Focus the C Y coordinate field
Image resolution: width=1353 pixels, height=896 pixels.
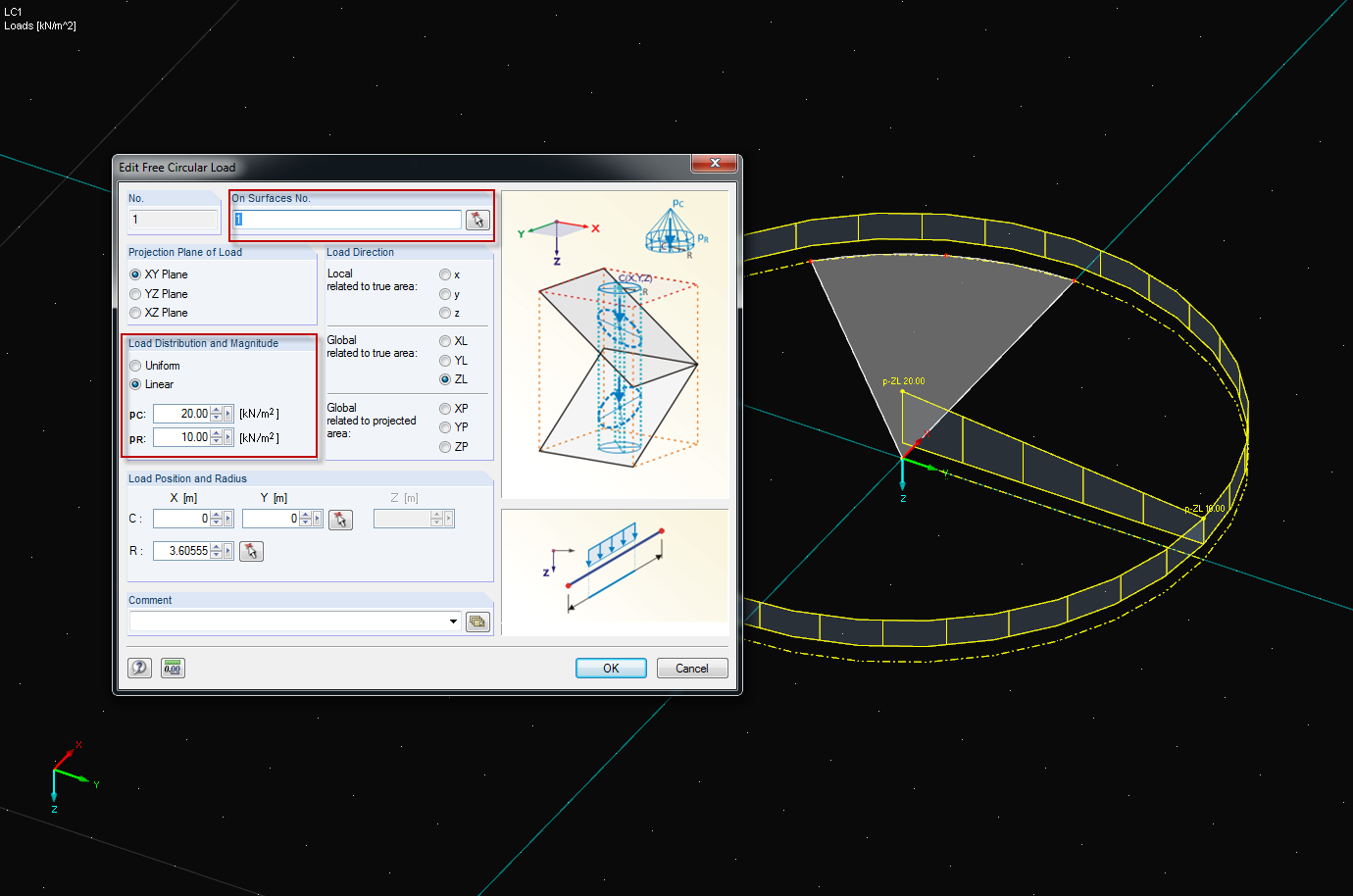[272, 519]
